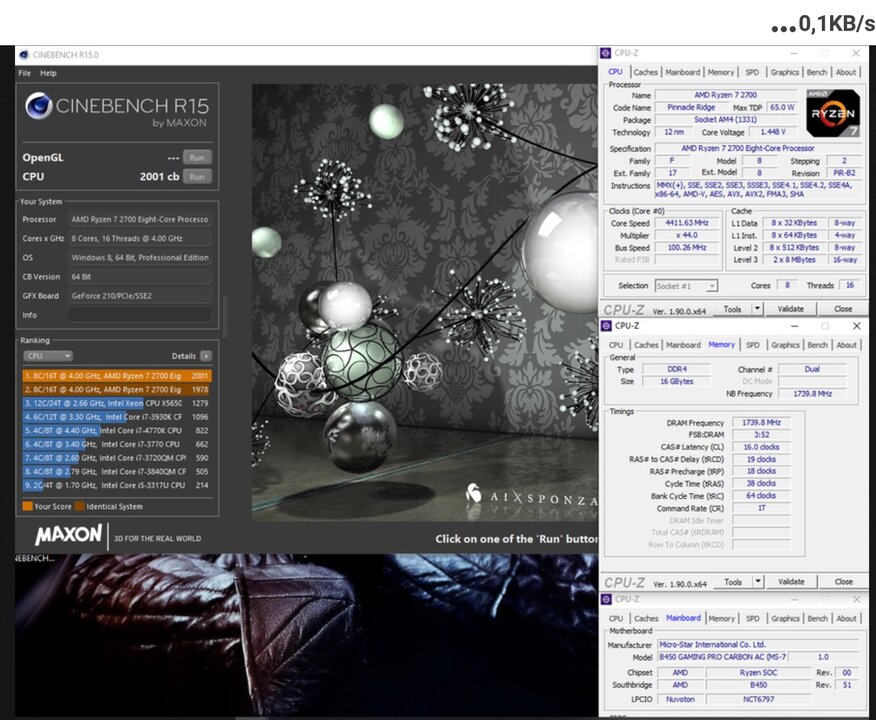Viewport: 876px width, 720px height.
Task: Switch to Mainboard tab in the CPU-Z processor window
Action: click(x=683, y=72)
